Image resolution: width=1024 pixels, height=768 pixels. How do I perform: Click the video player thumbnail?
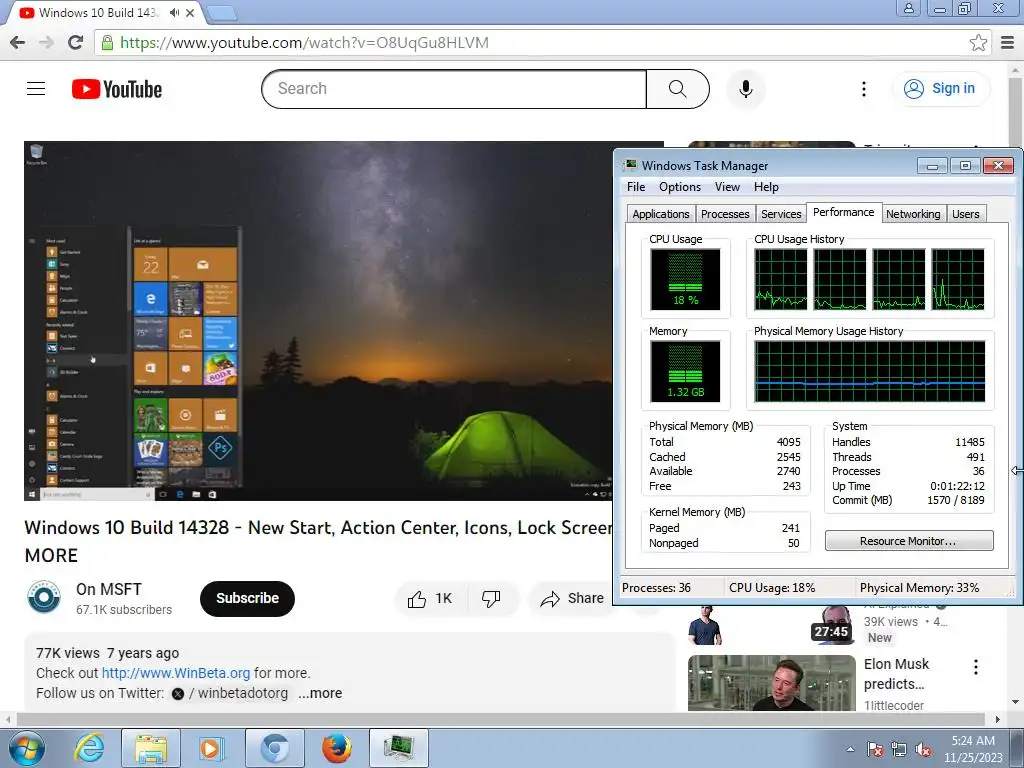(x=319, y=321)
